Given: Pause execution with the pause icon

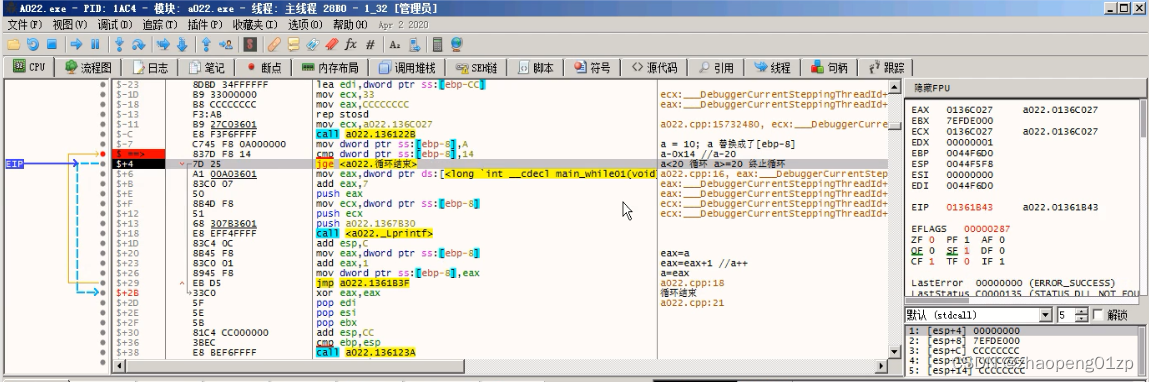Looking at the screenshot, I should 95,44.
